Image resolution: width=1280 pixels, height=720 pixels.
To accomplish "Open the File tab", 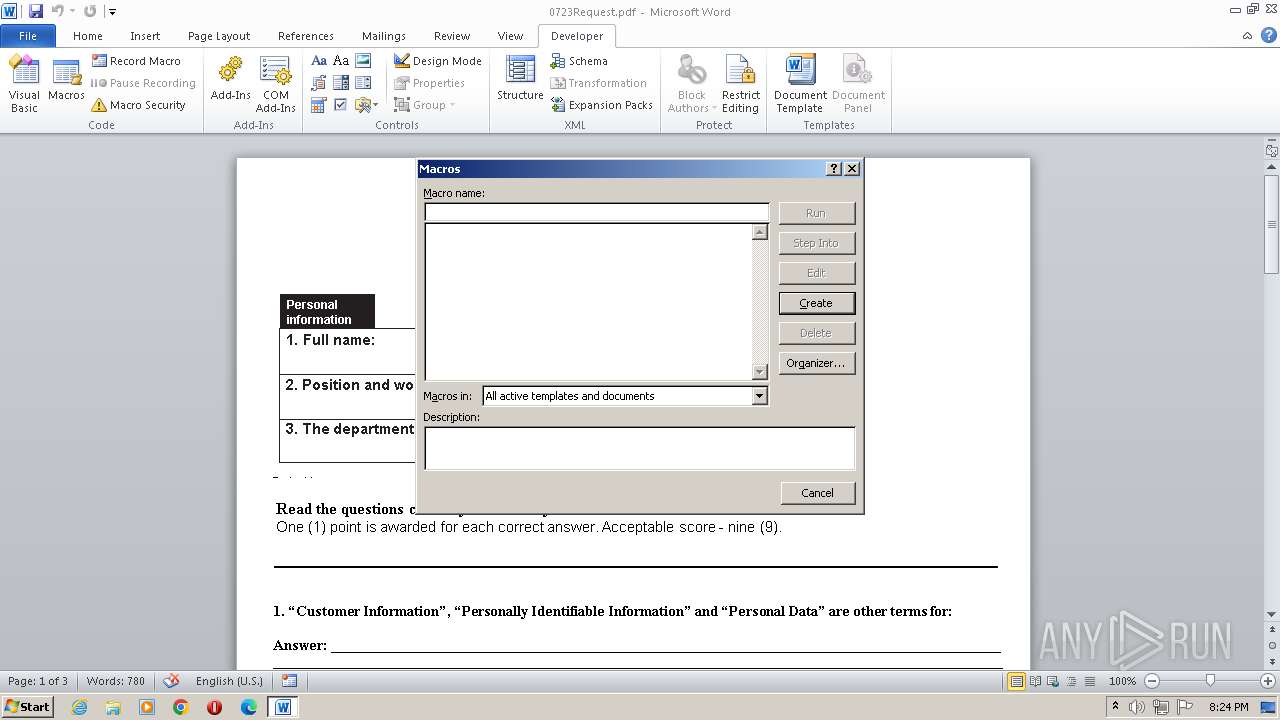I will [x=28, y=36].
